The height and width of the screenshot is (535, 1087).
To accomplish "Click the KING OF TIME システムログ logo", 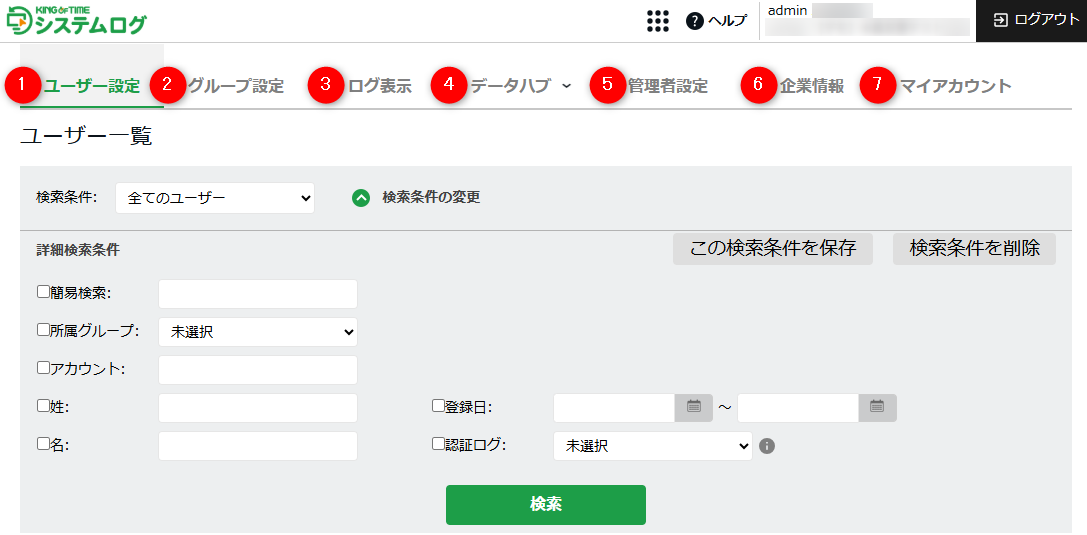I will click(76, 21).
